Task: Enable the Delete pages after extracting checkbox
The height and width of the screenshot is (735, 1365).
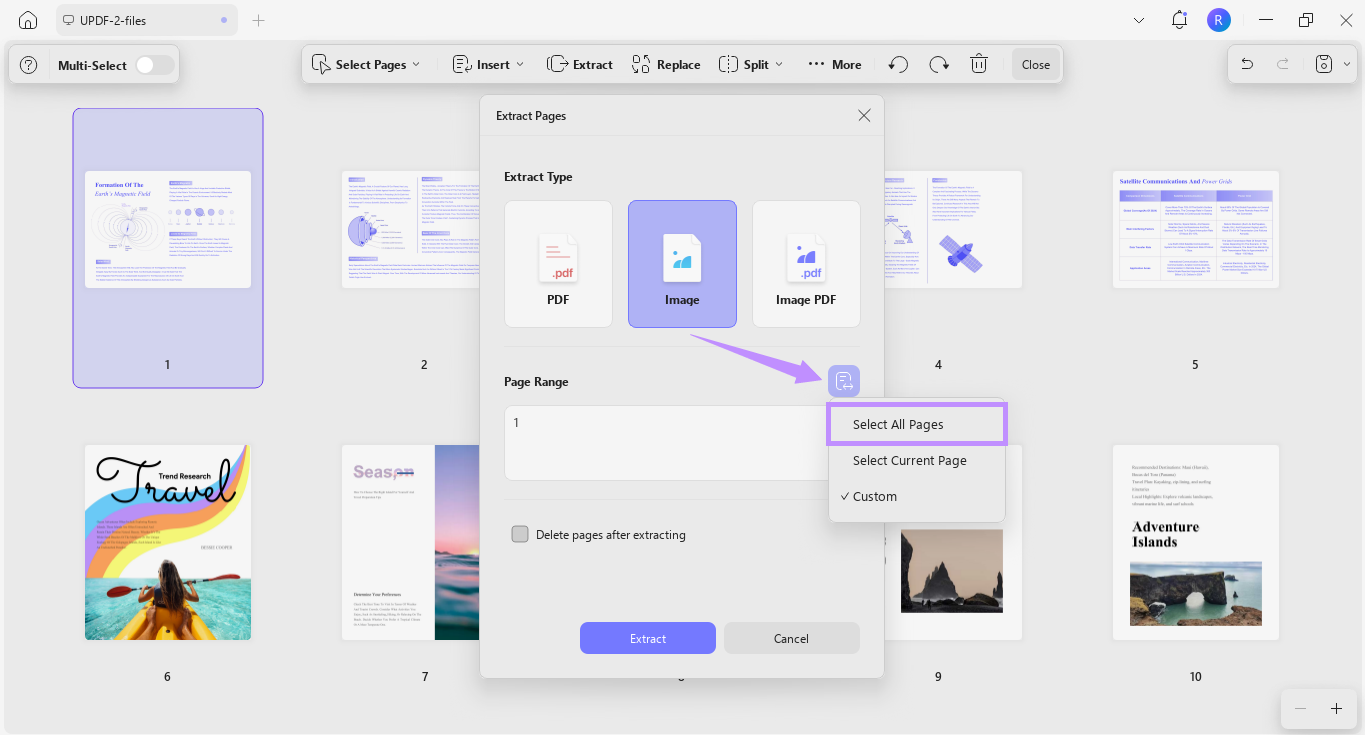Action: (x=520, y=534)
